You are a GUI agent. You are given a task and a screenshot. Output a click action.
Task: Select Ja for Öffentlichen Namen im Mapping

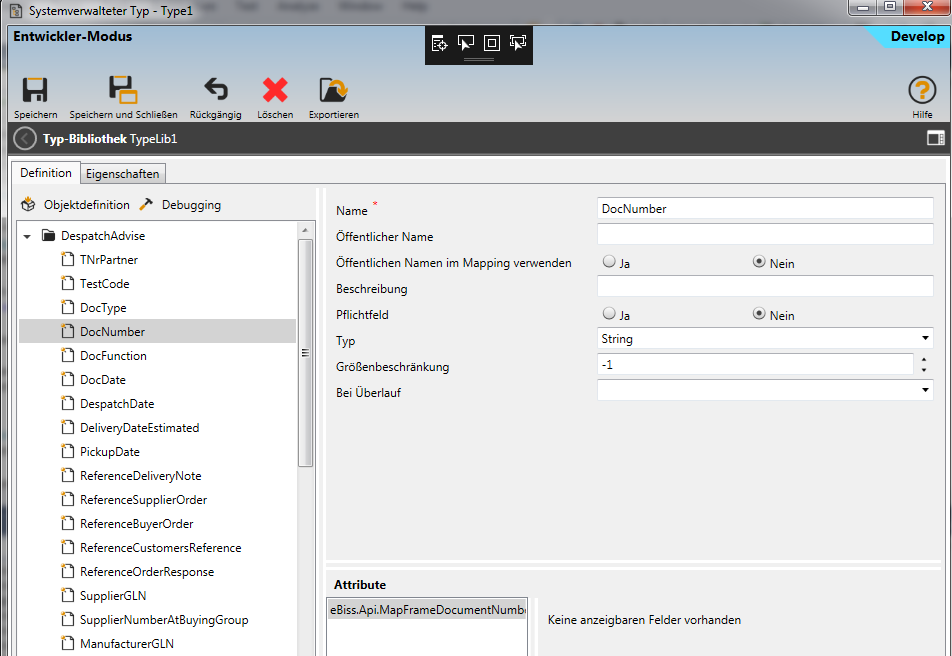pyautogui.click(x=609, y=262)
